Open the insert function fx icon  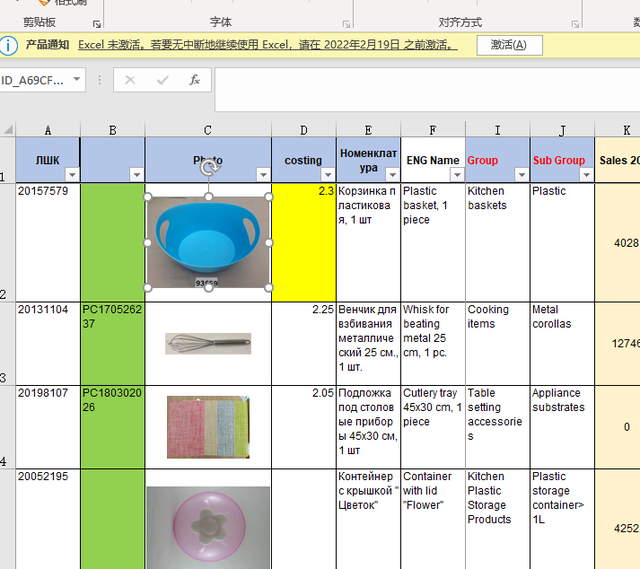point(195,80)
